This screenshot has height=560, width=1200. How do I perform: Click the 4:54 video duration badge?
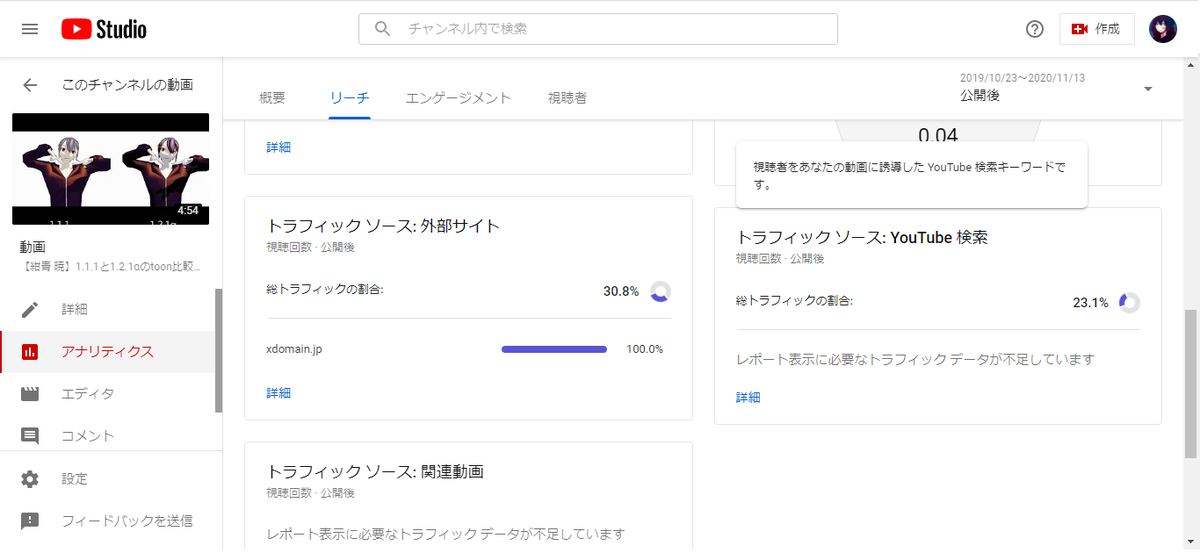coord(187,211)
